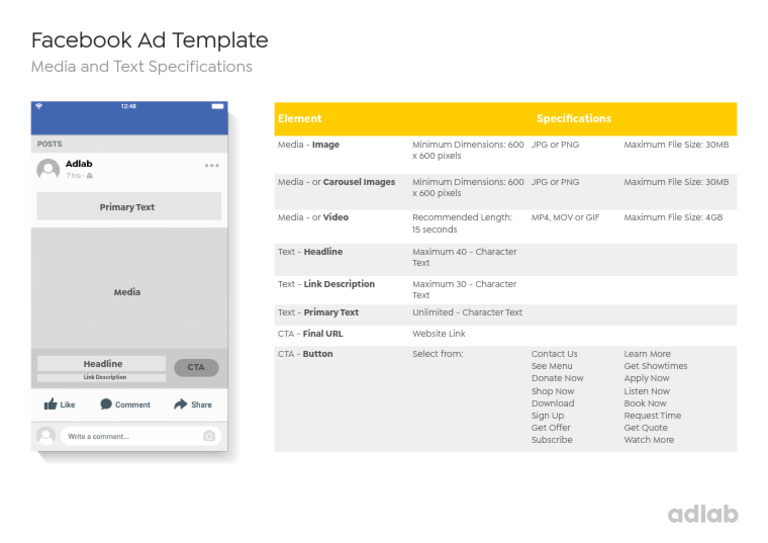The height and width of the screenshot is (543, 768).
Task: Click the POSTS section label
Action: coord(49,144)
